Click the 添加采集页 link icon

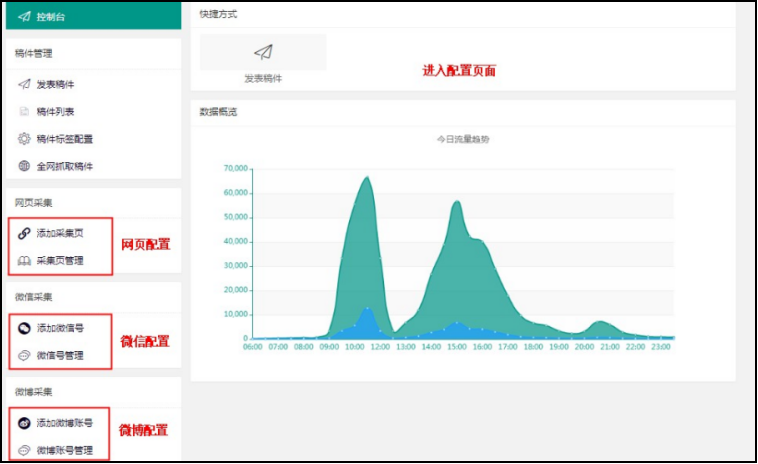pyautogui.click(x=24, y=233)
